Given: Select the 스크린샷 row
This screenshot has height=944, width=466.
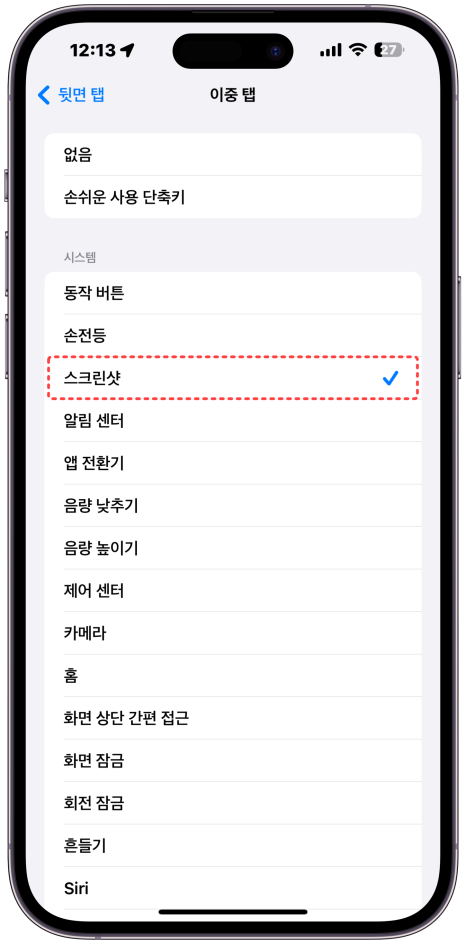Looking at the screenshot, I should 233,377.
